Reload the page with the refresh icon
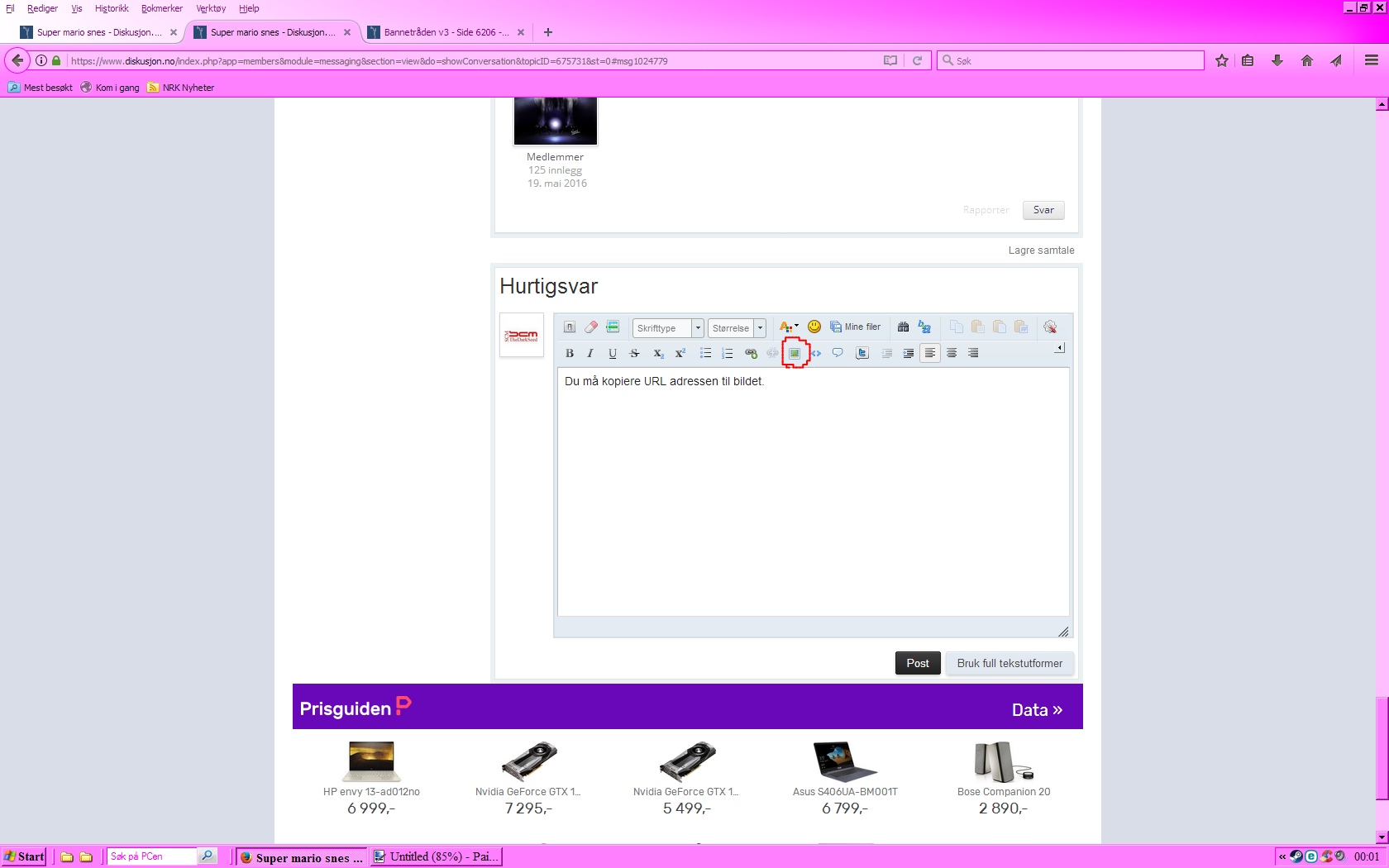The height and width of the screenshot is (868, 1389). tap(917, 60)
